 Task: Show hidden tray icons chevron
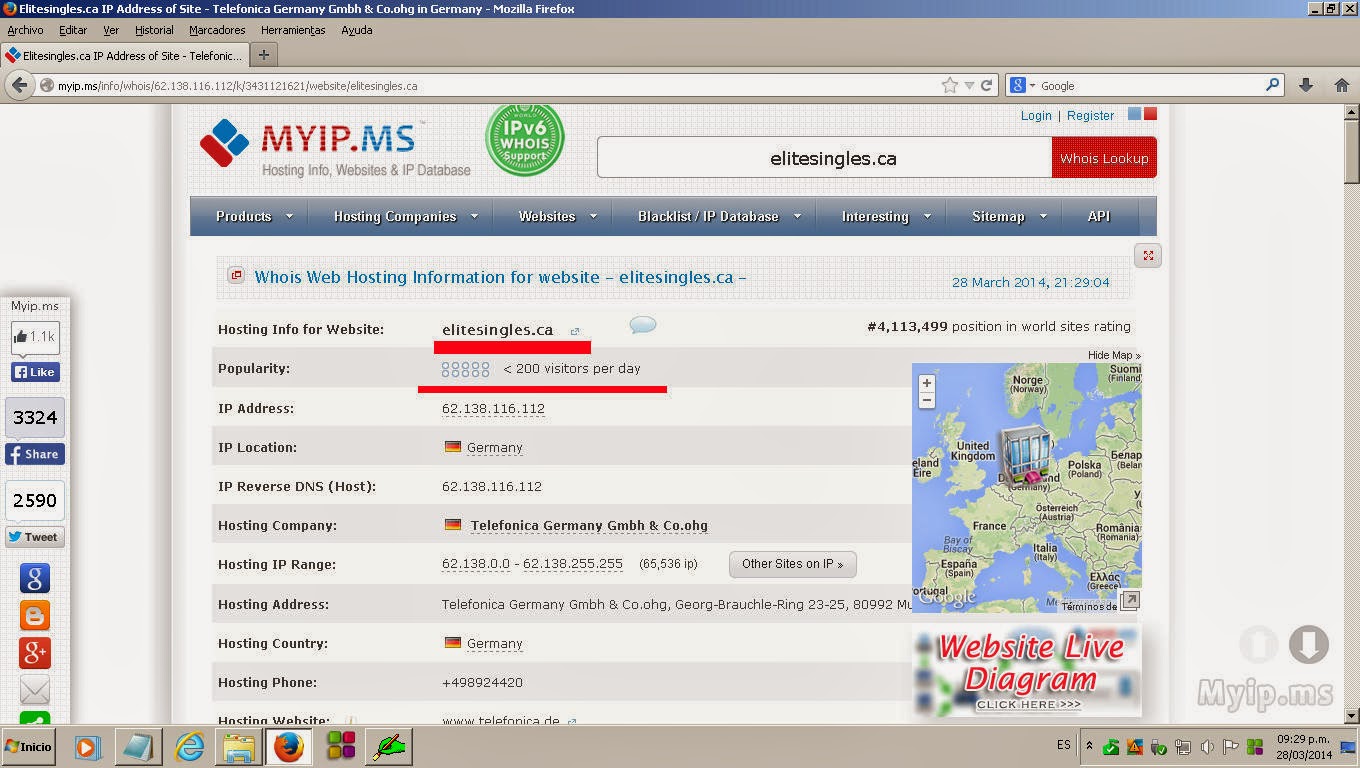(1088, 747)
